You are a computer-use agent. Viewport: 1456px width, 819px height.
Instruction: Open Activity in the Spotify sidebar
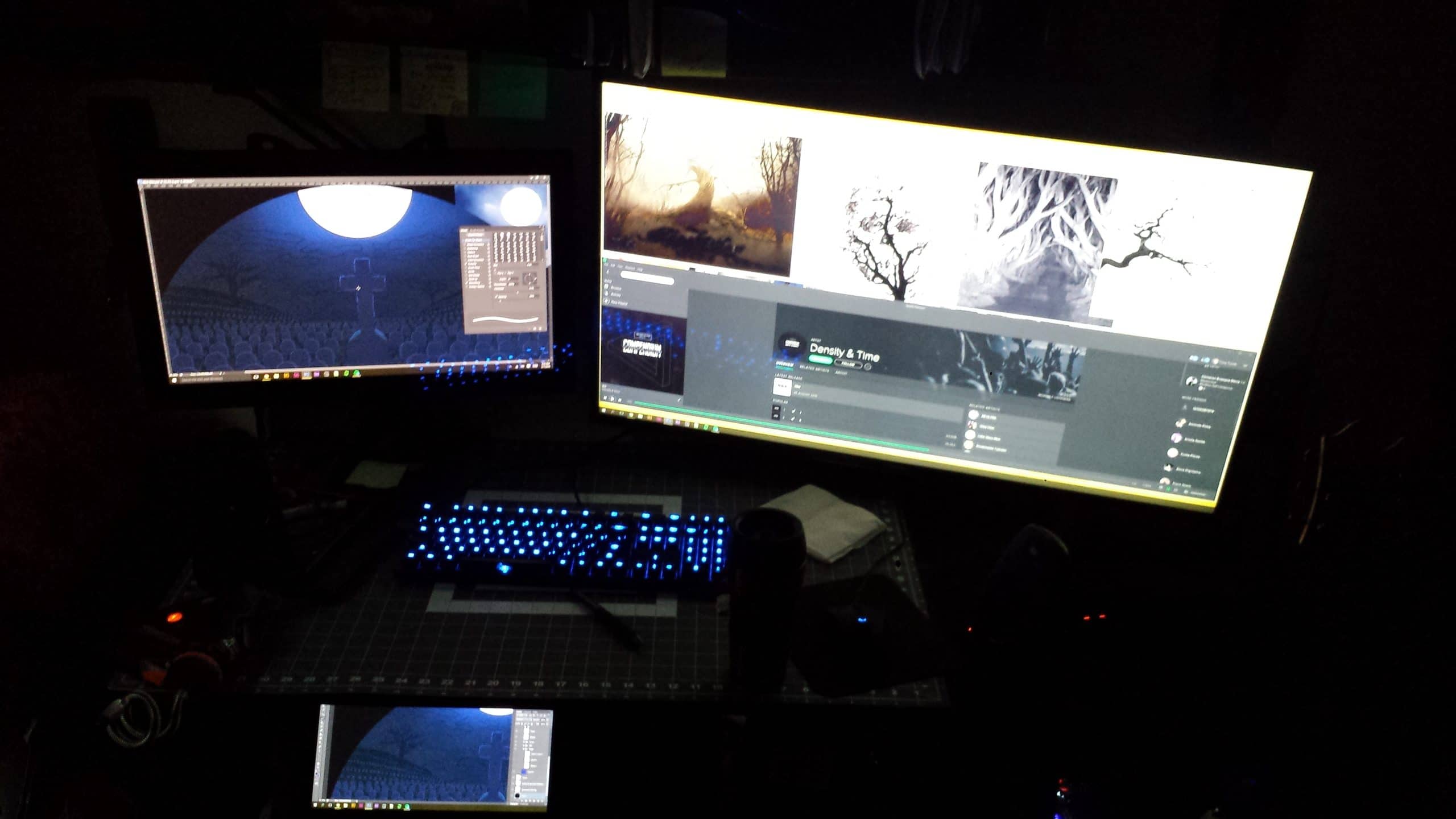pos(614,295)
